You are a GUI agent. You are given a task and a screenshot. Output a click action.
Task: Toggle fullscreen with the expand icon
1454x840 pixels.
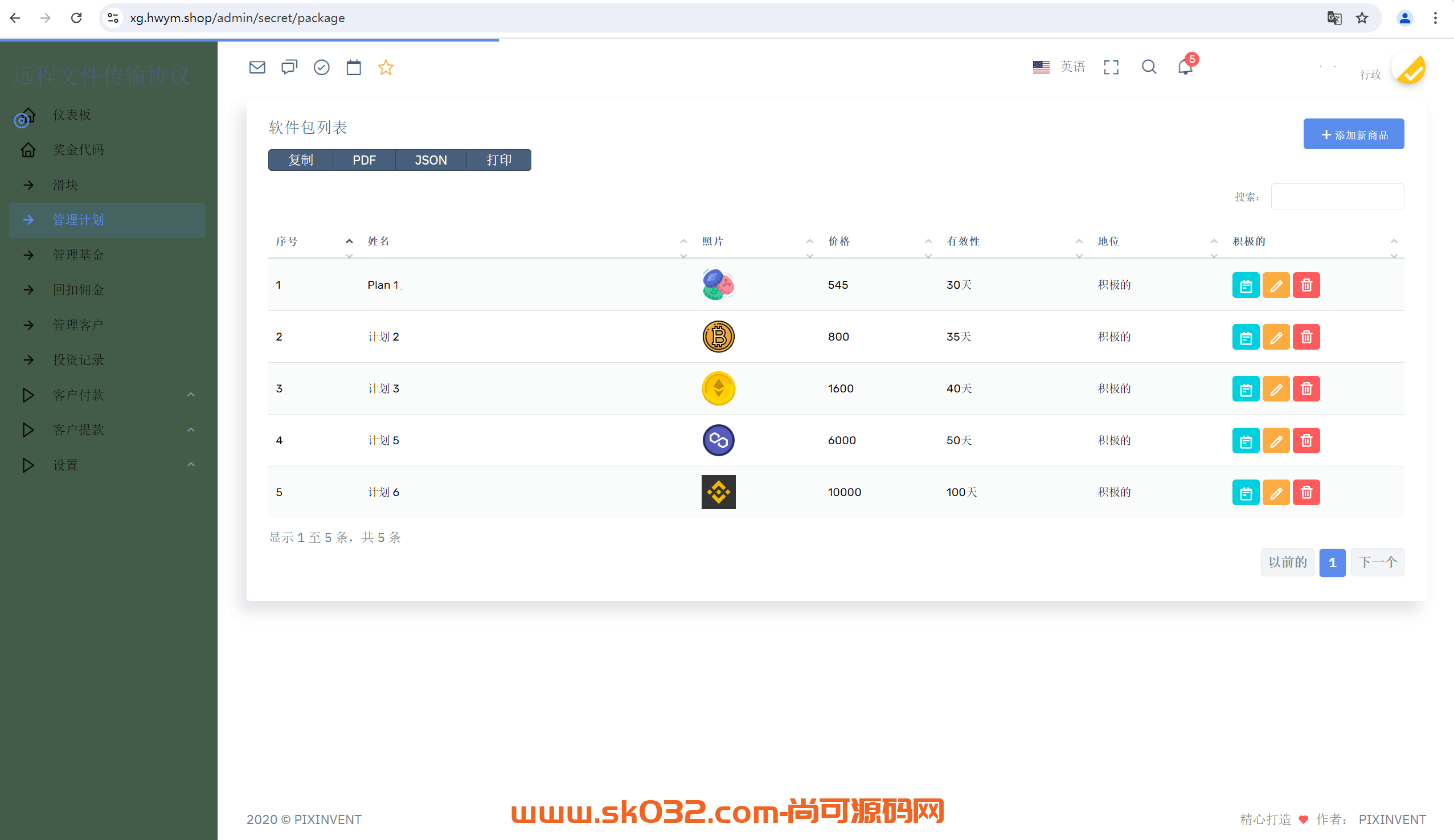1111,68
